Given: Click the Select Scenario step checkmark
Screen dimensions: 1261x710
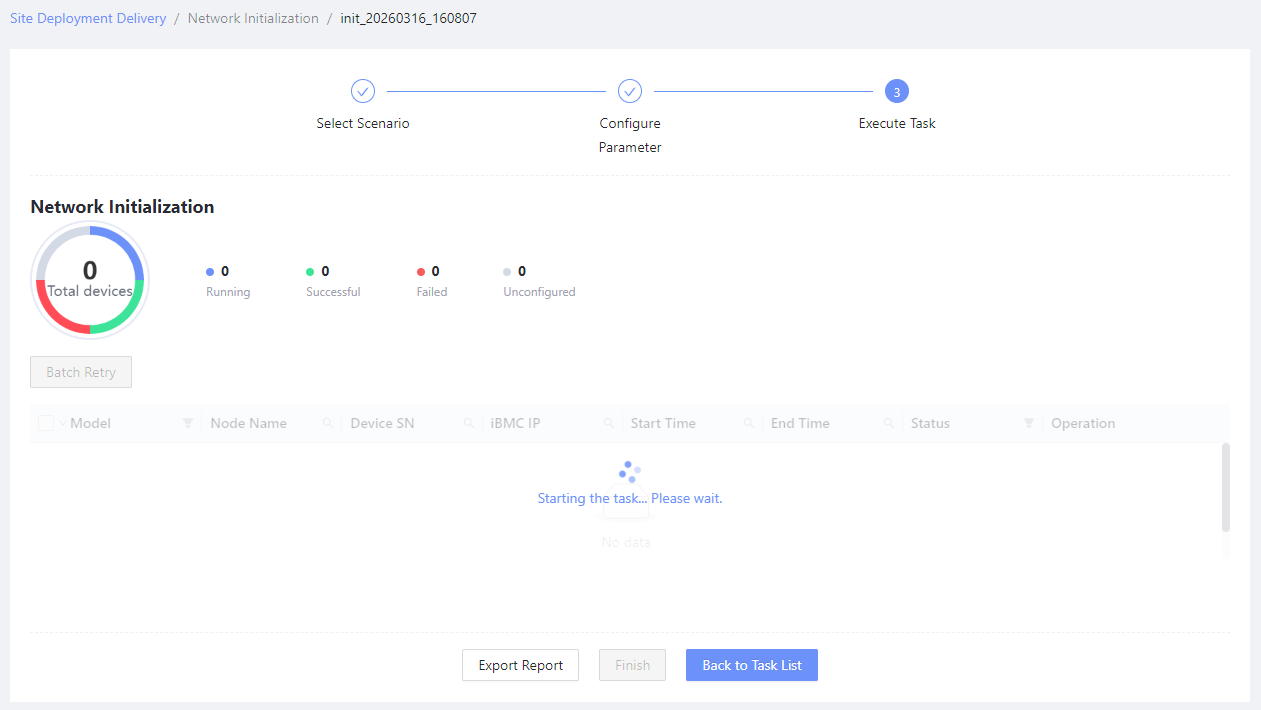Looking at the screenshot, I should tap(363, 91).
